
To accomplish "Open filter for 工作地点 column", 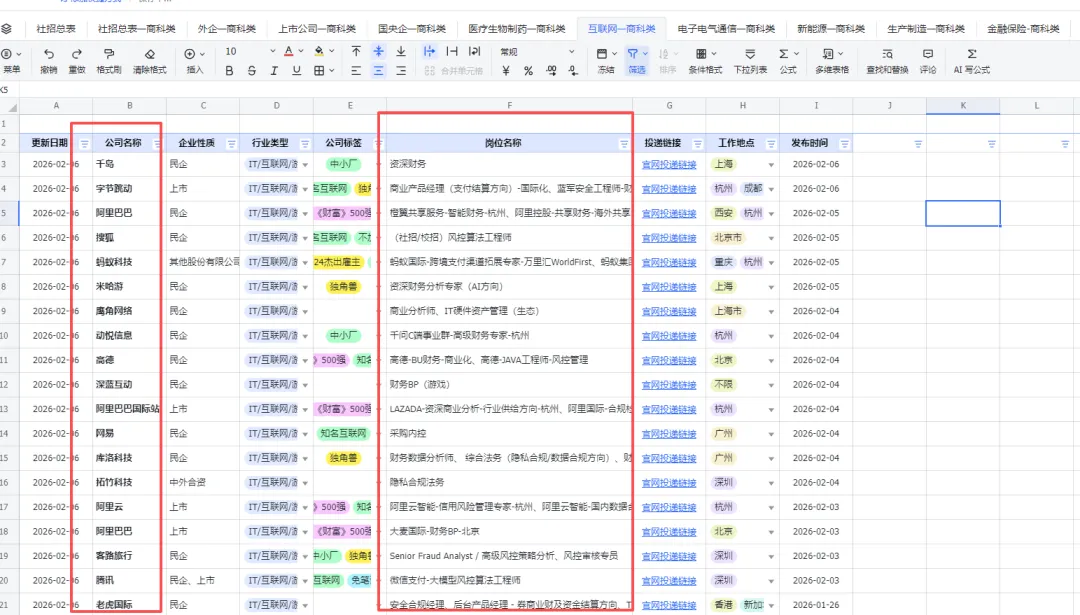I will [771, 144].
